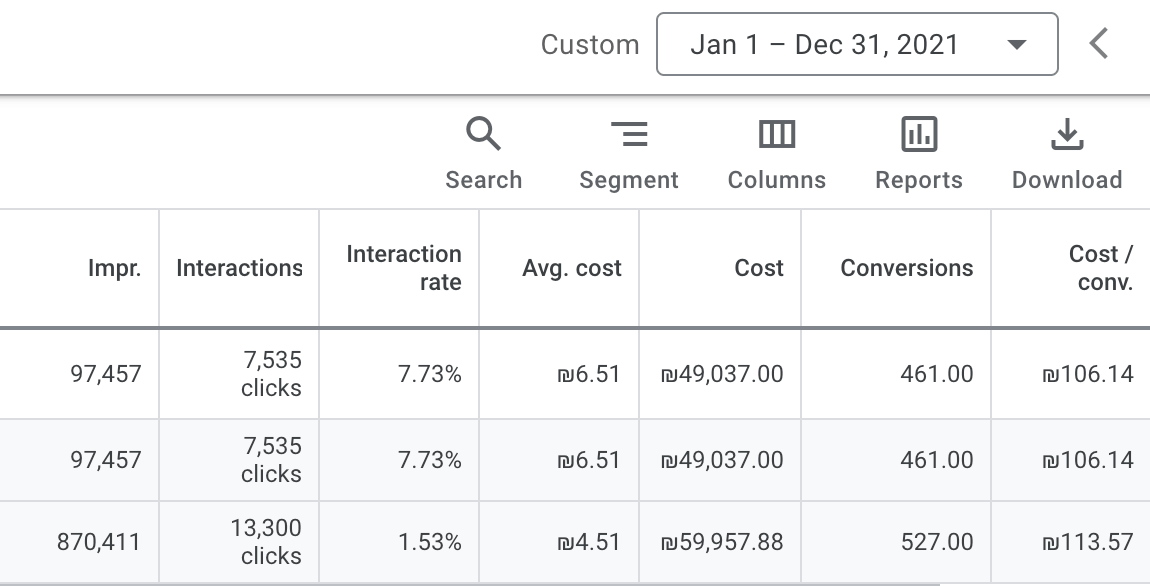The height and width of the screenshot is (586, 1150).
Task: Open the Segment menu icon
Action: tap(629, 135)
